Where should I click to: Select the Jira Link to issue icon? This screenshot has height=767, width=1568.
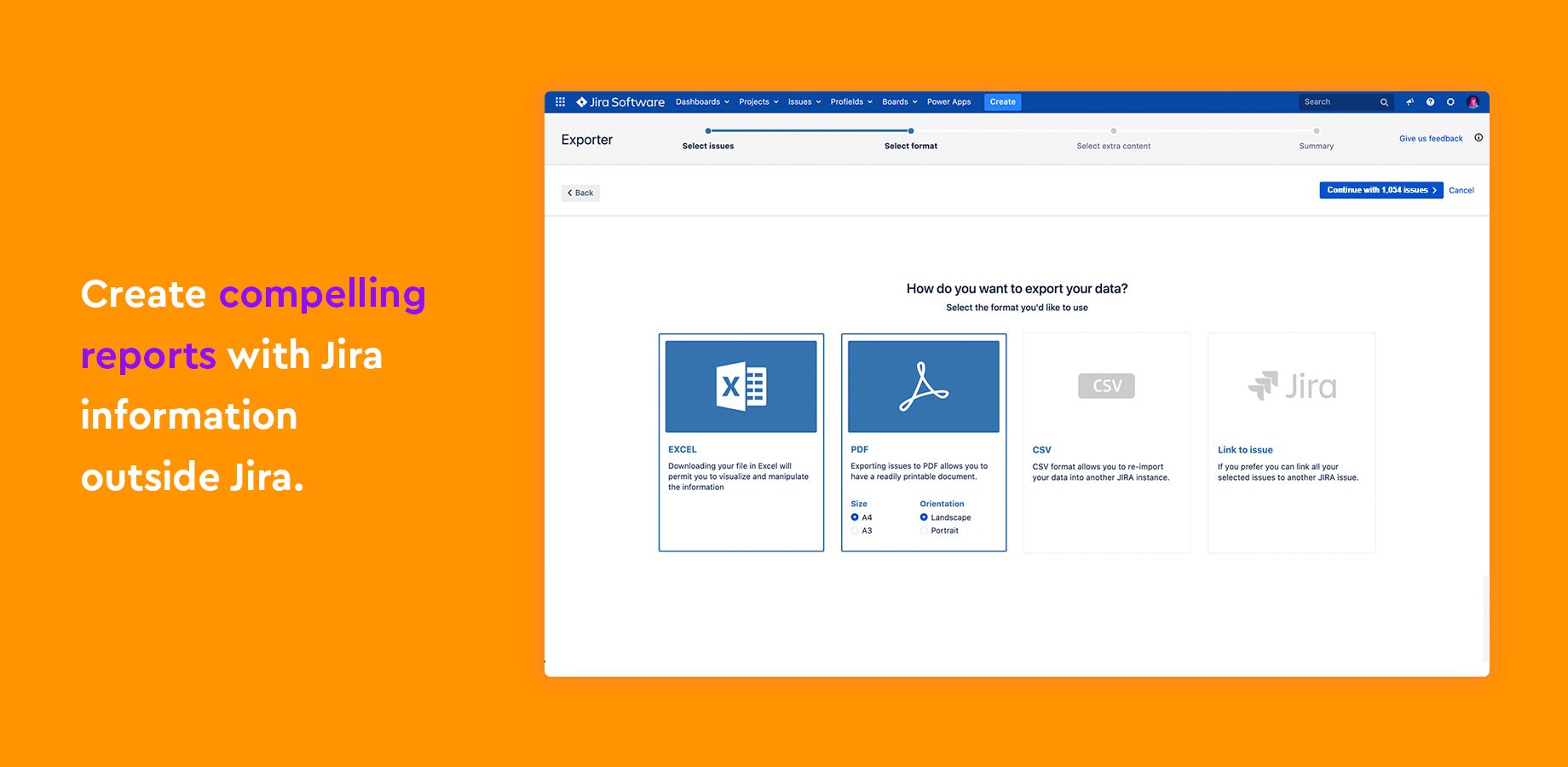[x=1292, y=386]
